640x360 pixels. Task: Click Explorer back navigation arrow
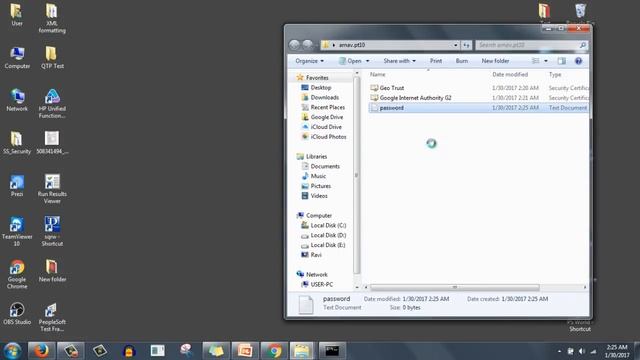(294, 45)
